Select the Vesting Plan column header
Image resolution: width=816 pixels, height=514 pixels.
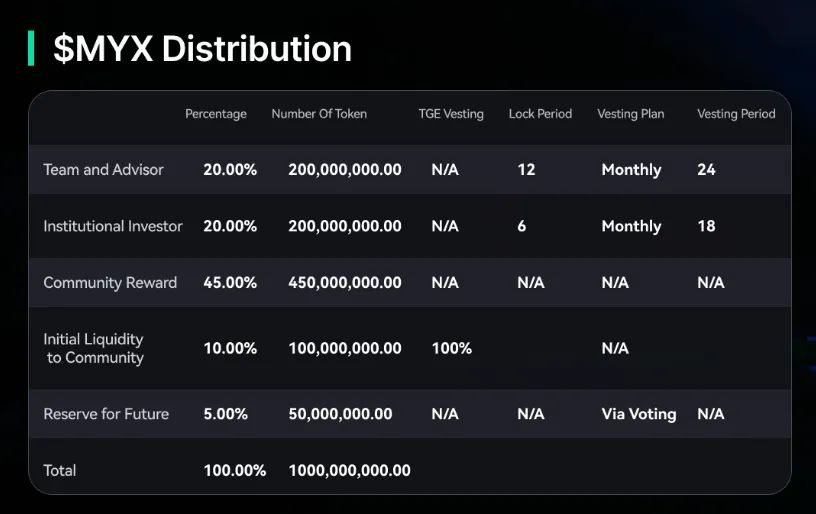630,114
